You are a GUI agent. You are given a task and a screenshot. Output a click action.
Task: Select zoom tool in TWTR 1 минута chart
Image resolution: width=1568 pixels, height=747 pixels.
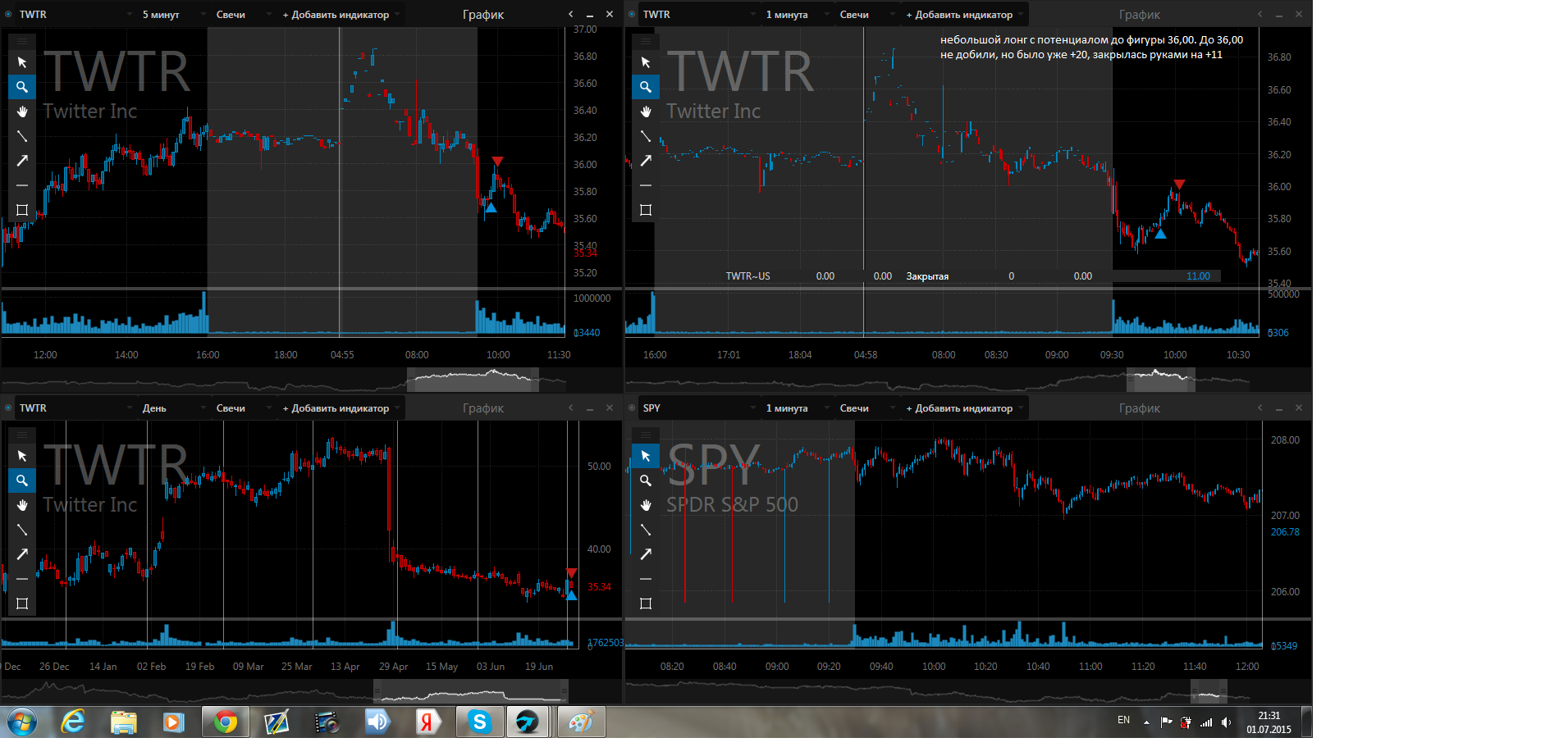(x=646, y=87)
